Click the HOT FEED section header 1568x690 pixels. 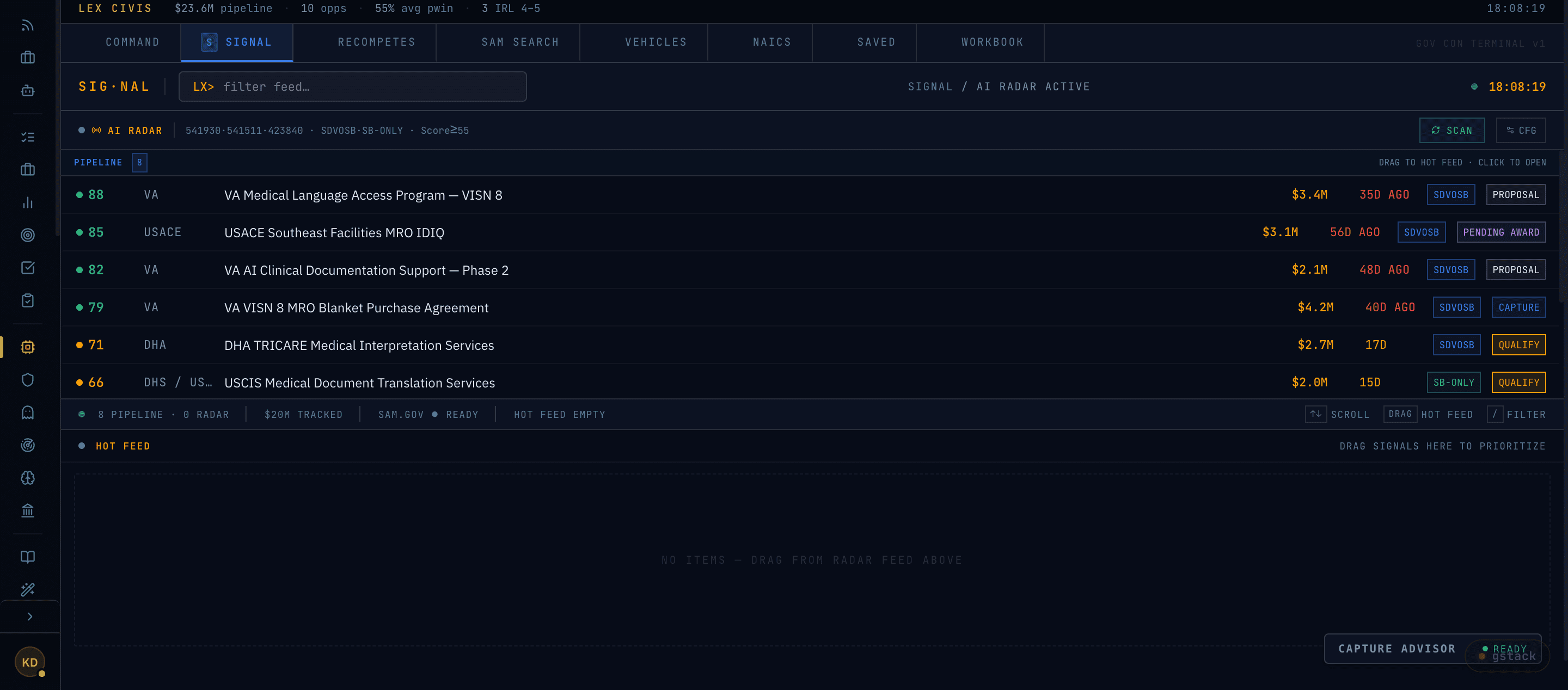(122, 446)
